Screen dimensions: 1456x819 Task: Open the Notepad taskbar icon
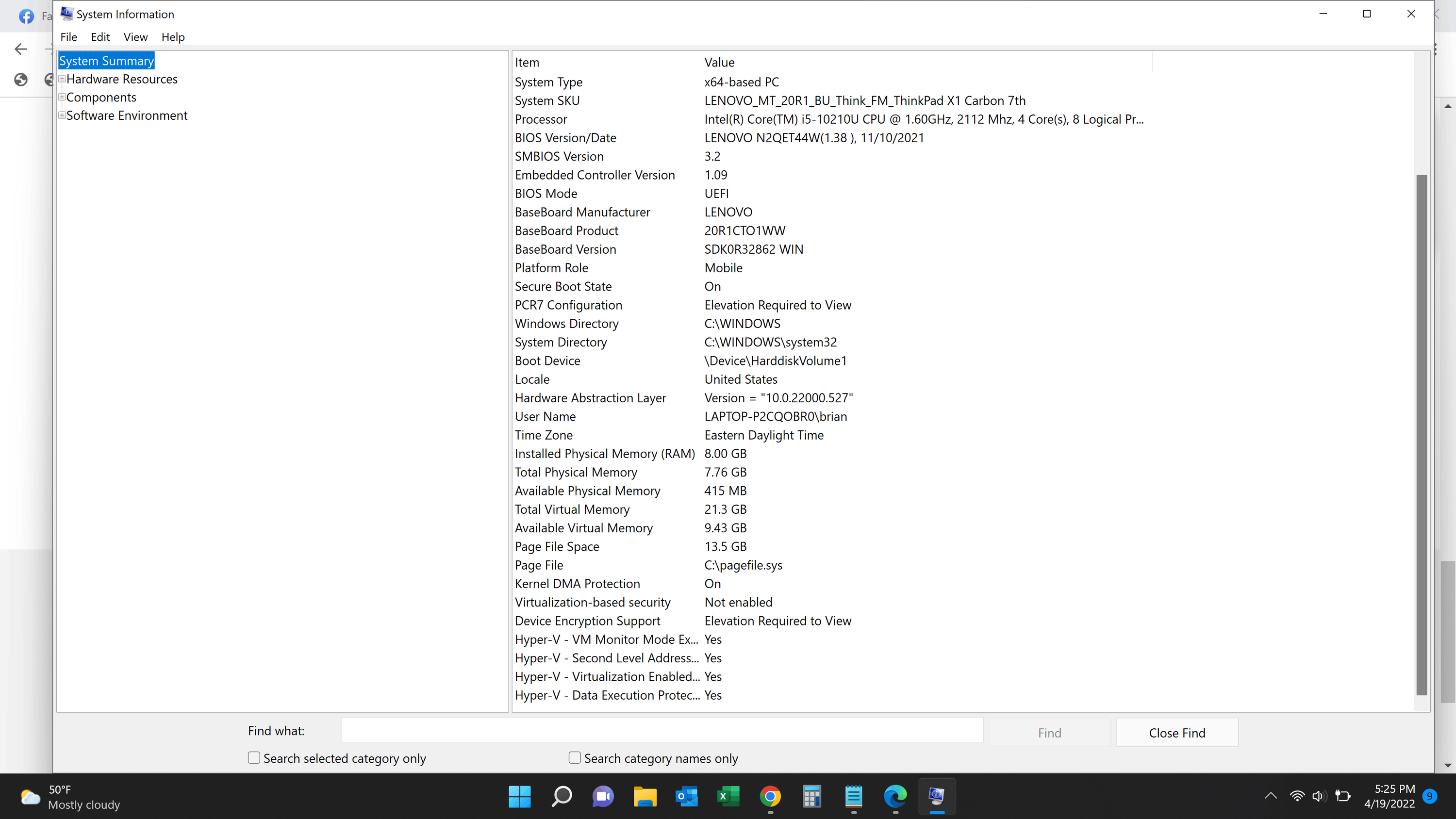pos(854,796)
